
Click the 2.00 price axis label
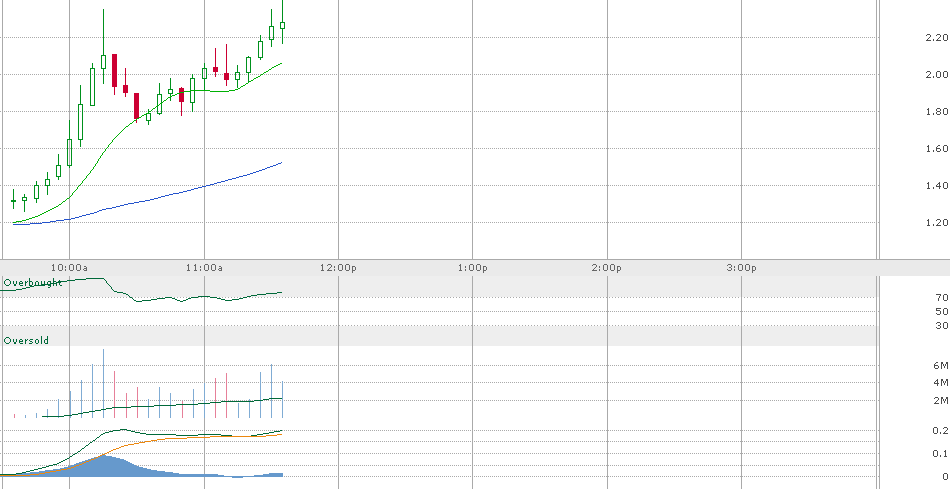click(x=937, y=75)
